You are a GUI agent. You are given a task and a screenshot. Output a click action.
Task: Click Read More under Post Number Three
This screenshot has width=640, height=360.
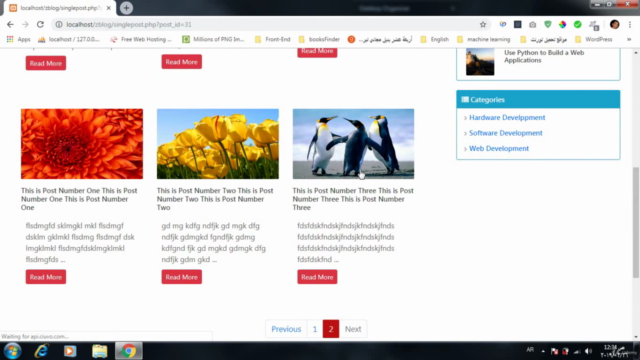(x=317, y=277)
